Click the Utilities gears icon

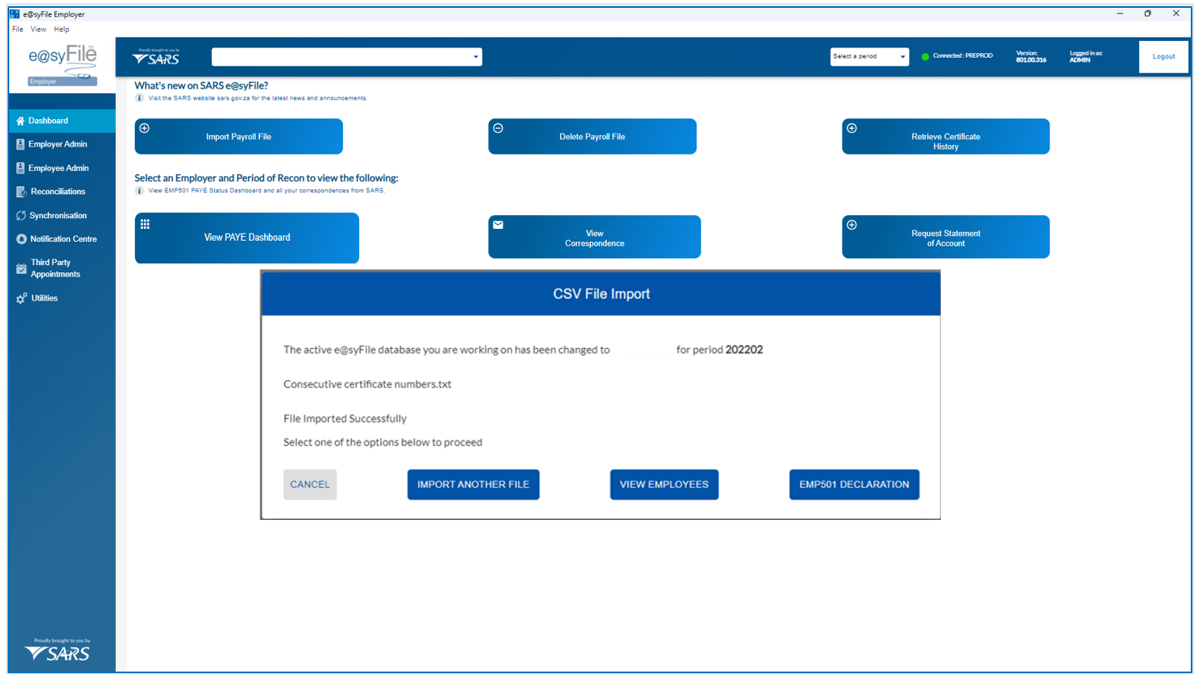21,298
